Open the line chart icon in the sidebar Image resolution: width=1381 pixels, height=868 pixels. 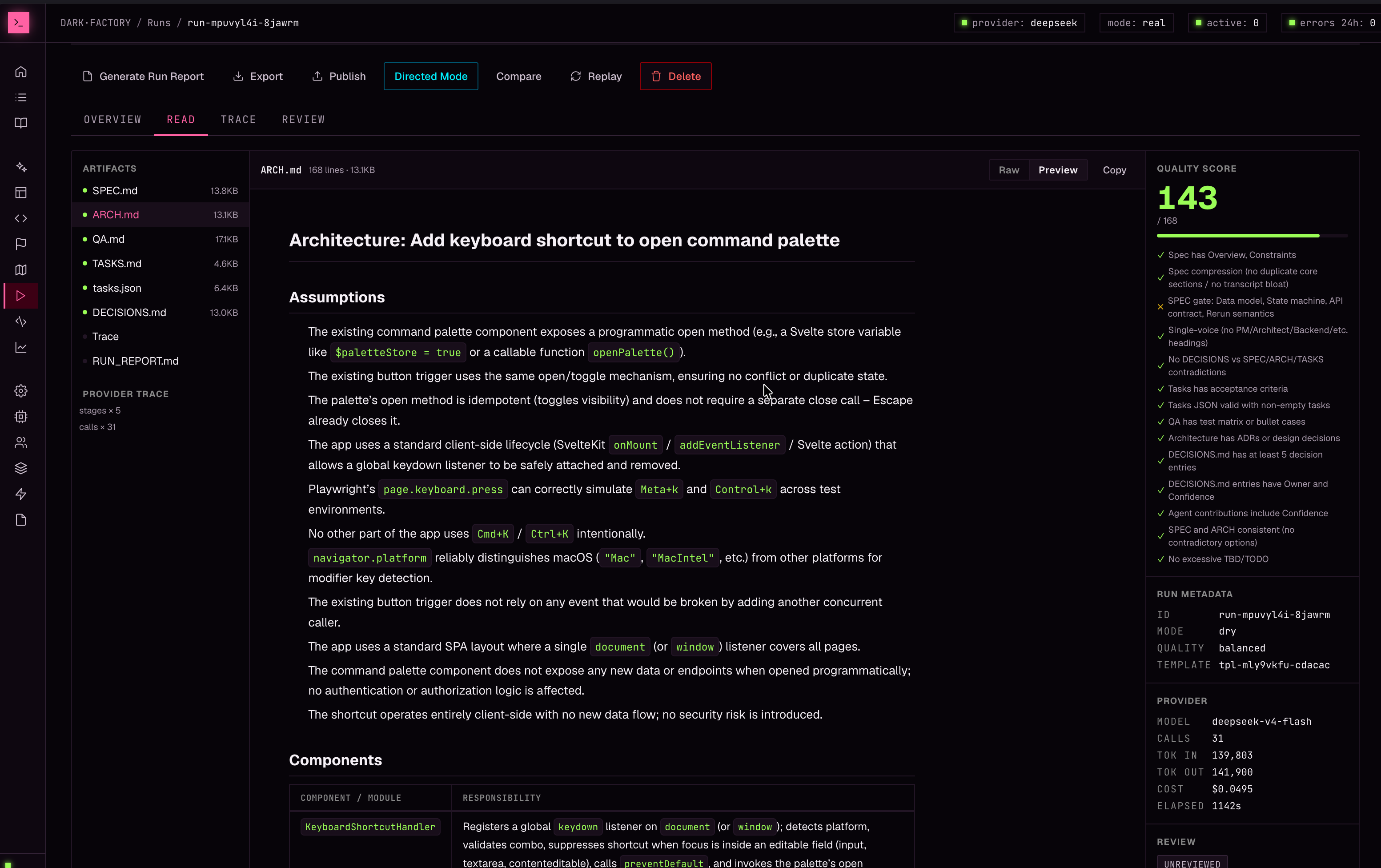pyautogui.click(x=20, y=347)
